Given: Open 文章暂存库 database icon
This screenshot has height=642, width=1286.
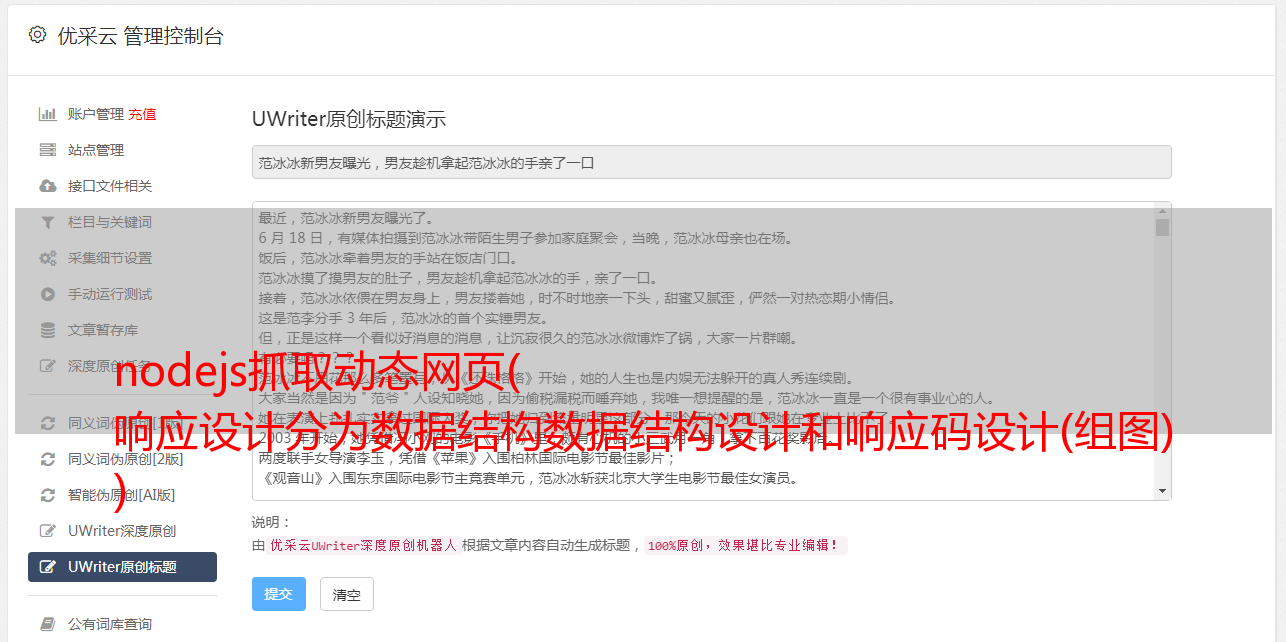Looking at the screenshot, I should click(x=47, y=330).
